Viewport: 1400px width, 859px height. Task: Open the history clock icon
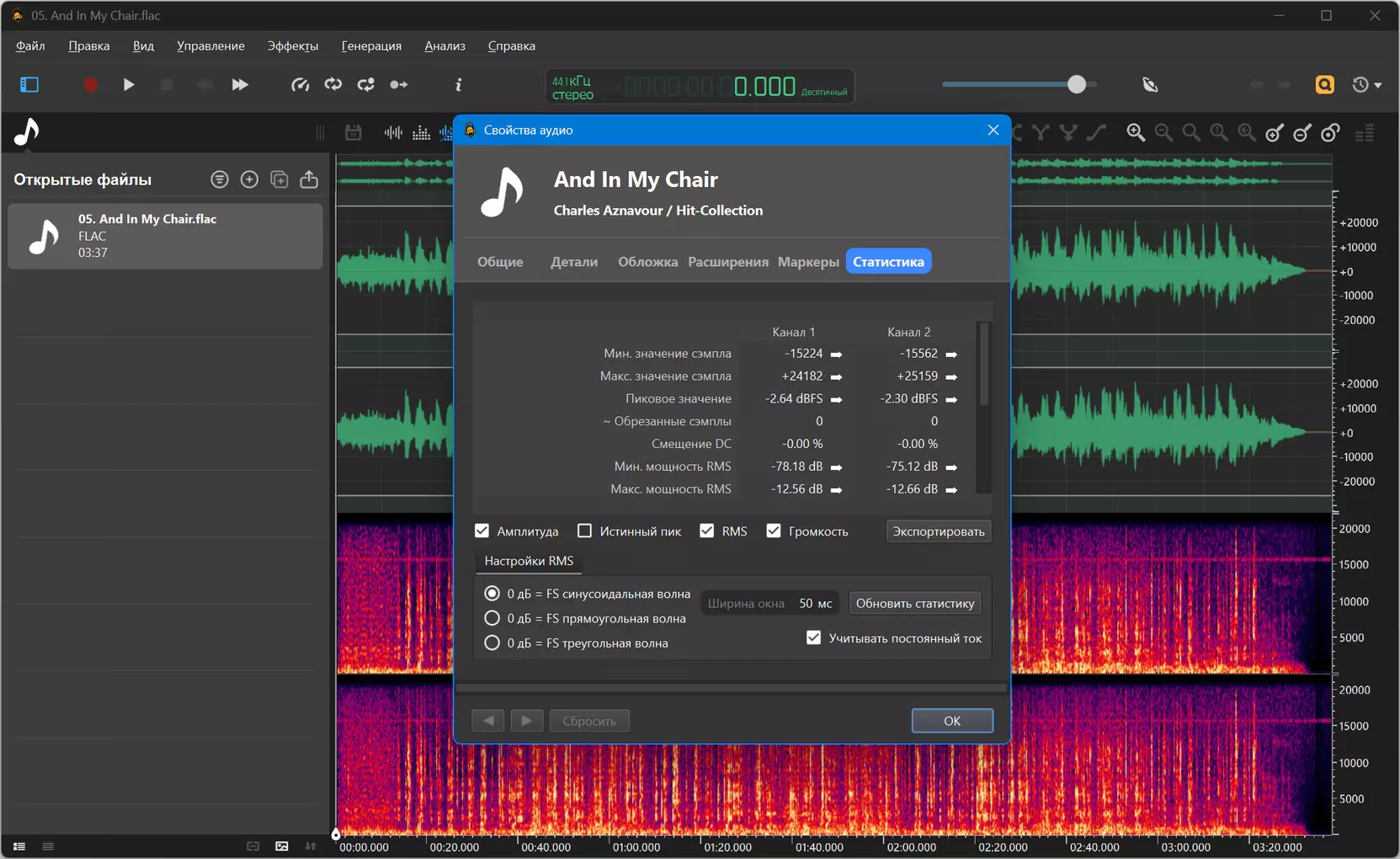[x=1360, y=84]
